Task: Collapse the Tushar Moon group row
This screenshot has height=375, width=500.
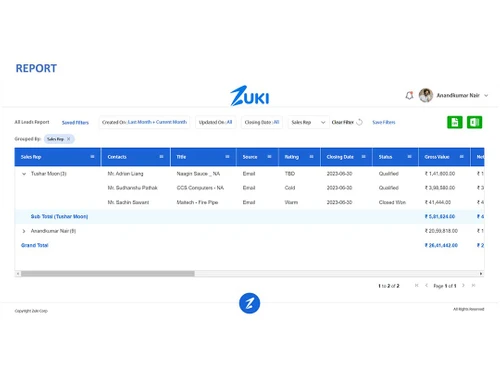Action: pos(24,174)
